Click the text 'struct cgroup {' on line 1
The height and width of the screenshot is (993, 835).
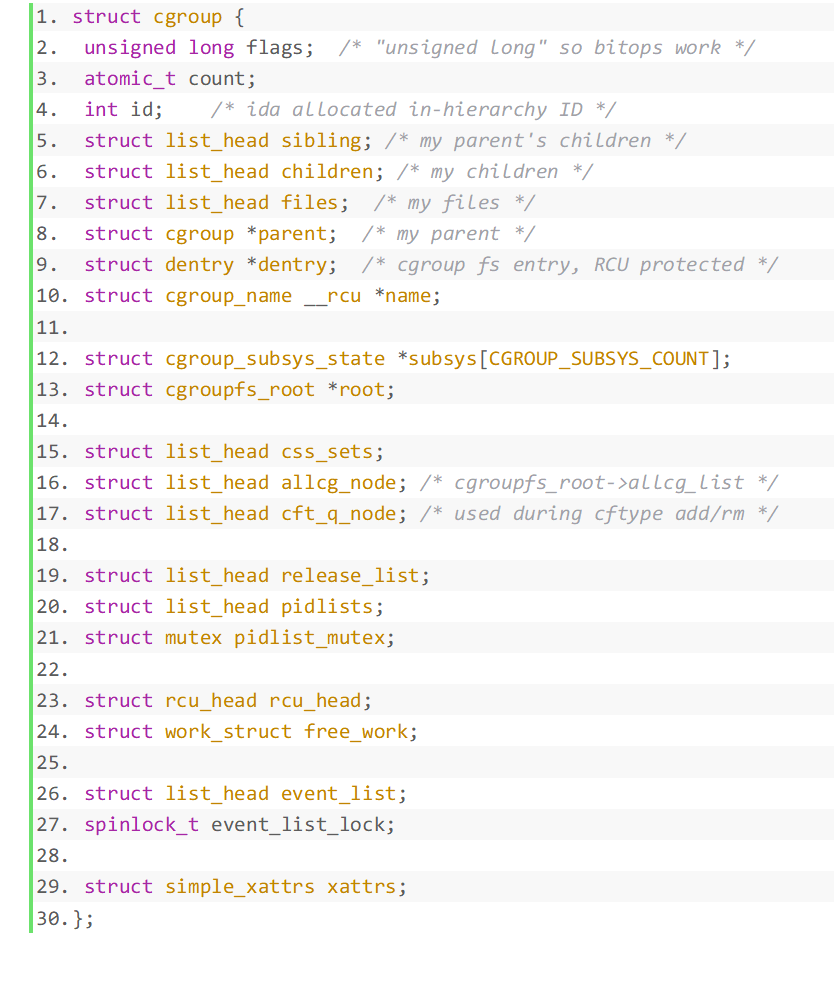click(158, 17)
